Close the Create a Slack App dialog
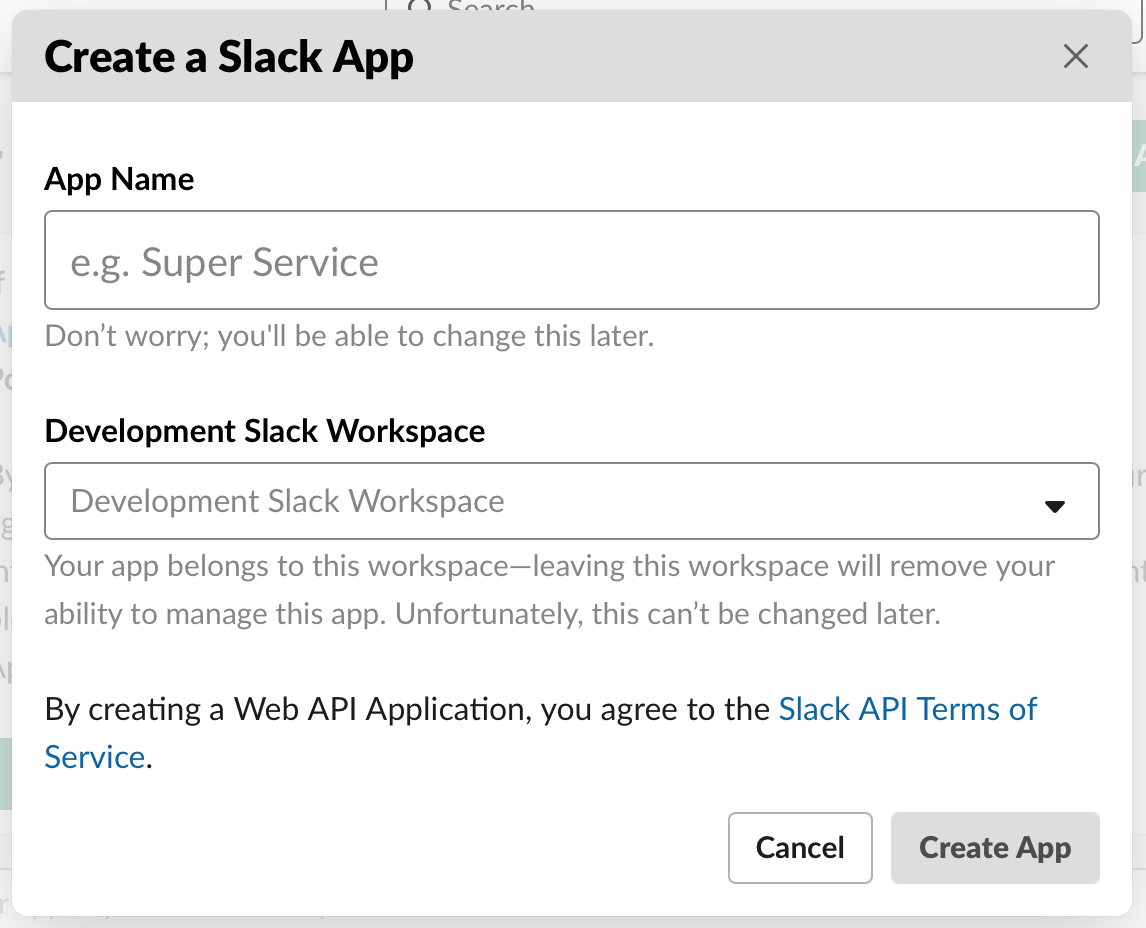Image resolution: width=1146 pixels, height=928 pixels. click(x=1075, y=56)
